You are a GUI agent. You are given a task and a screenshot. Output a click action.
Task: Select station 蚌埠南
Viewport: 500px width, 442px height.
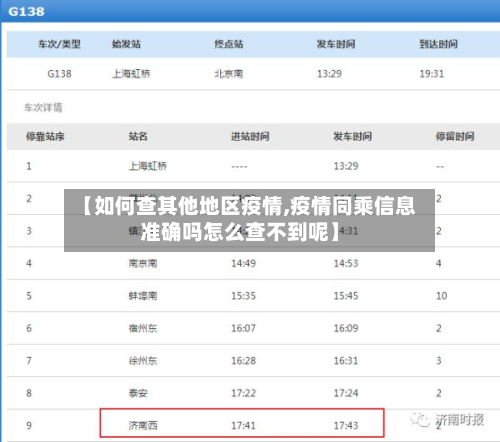pyautogui.click(x=143, y=296)
